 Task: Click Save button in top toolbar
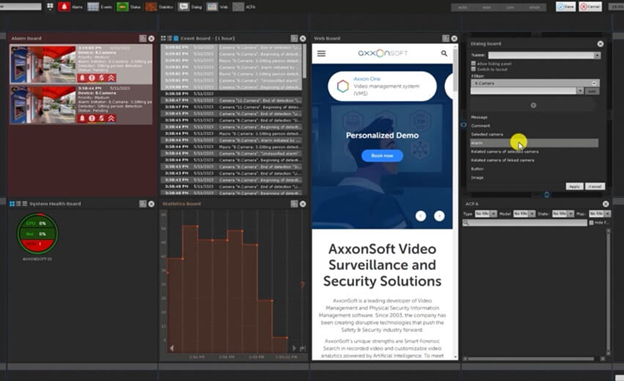pos(566,7)
